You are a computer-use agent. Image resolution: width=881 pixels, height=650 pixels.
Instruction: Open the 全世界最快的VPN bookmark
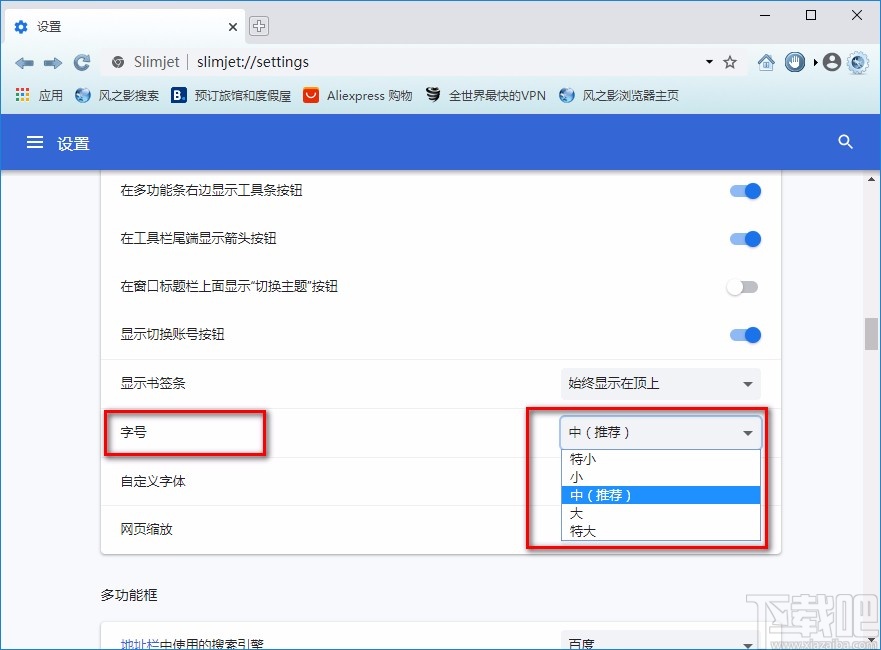(485, 95)
